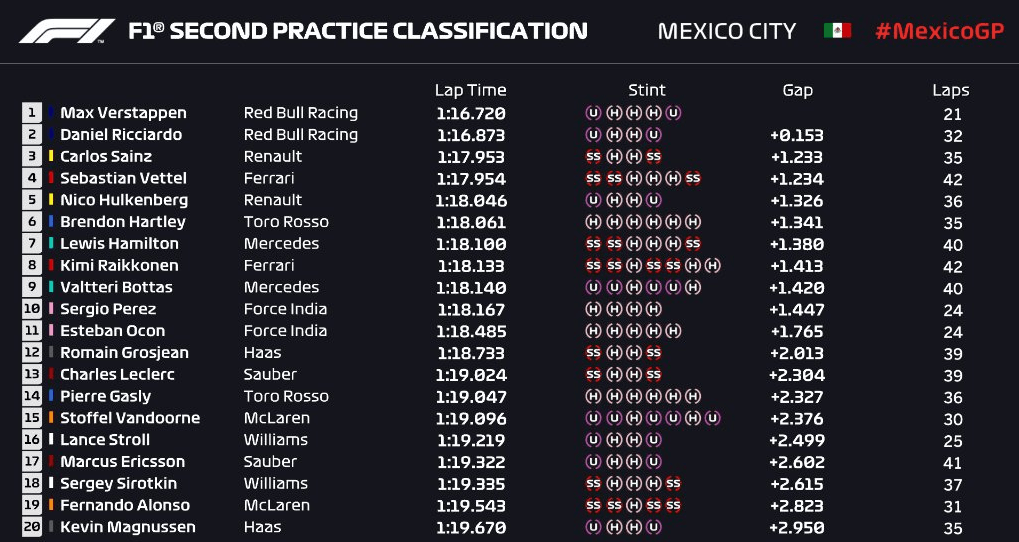Click Lewis Hamilton's driver name
The image size is (1019, 542).
point(119,244)
